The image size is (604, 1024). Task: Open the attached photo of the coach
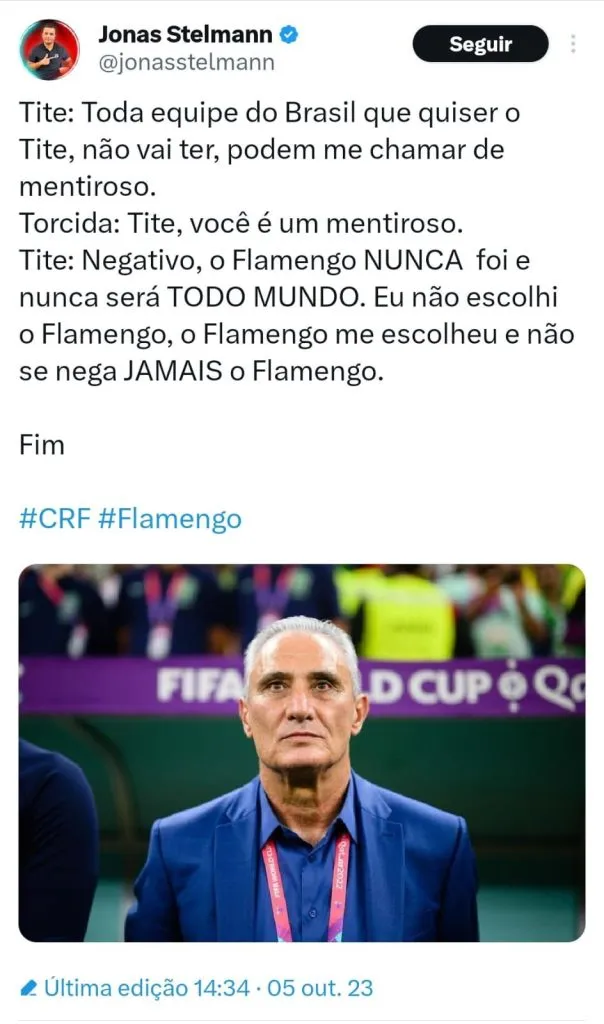pyautogui.click(x=301, y=752)
